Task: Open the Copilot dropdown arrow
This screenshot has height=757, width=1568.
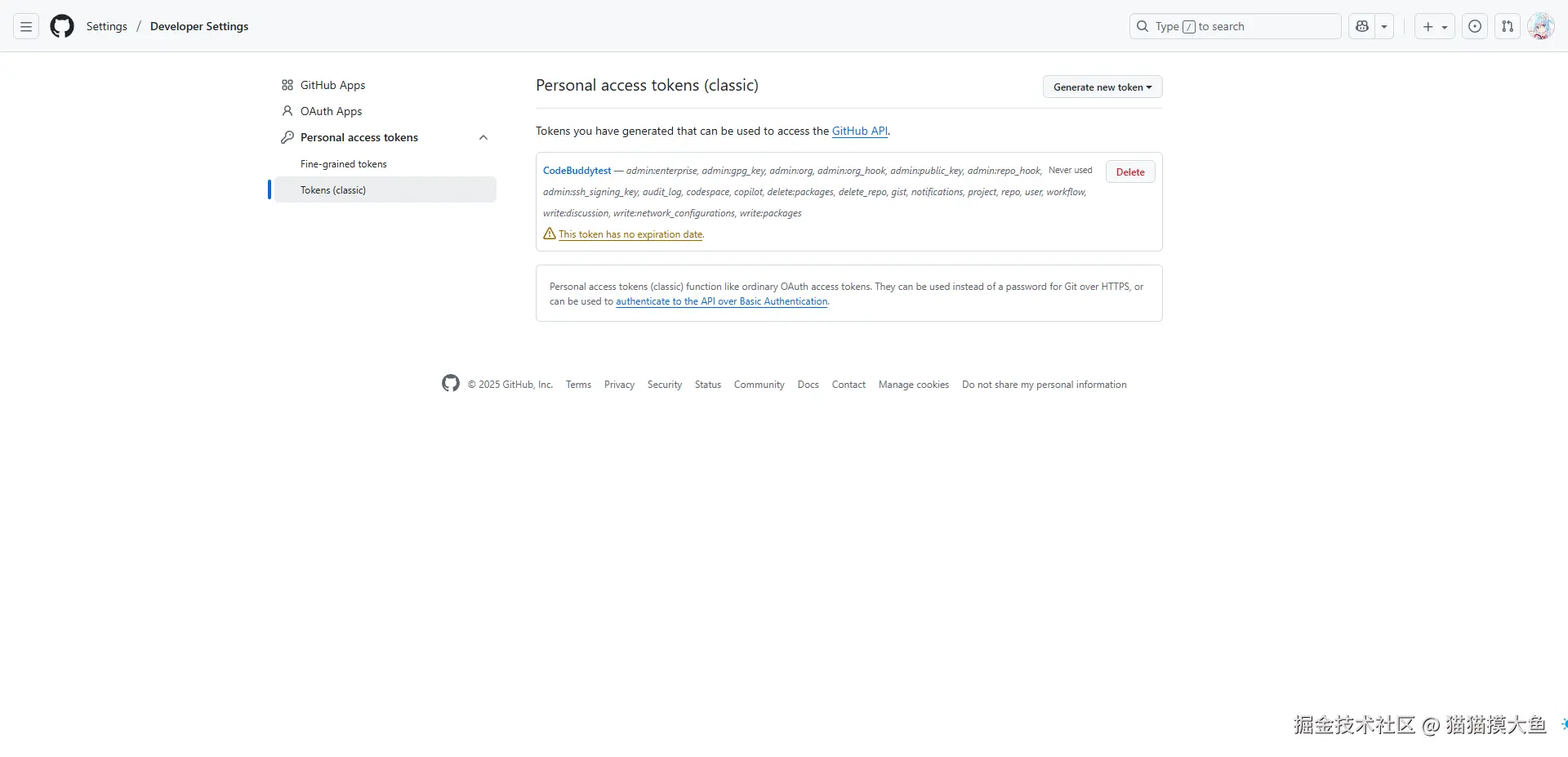Action: [x=1384, y=26]
